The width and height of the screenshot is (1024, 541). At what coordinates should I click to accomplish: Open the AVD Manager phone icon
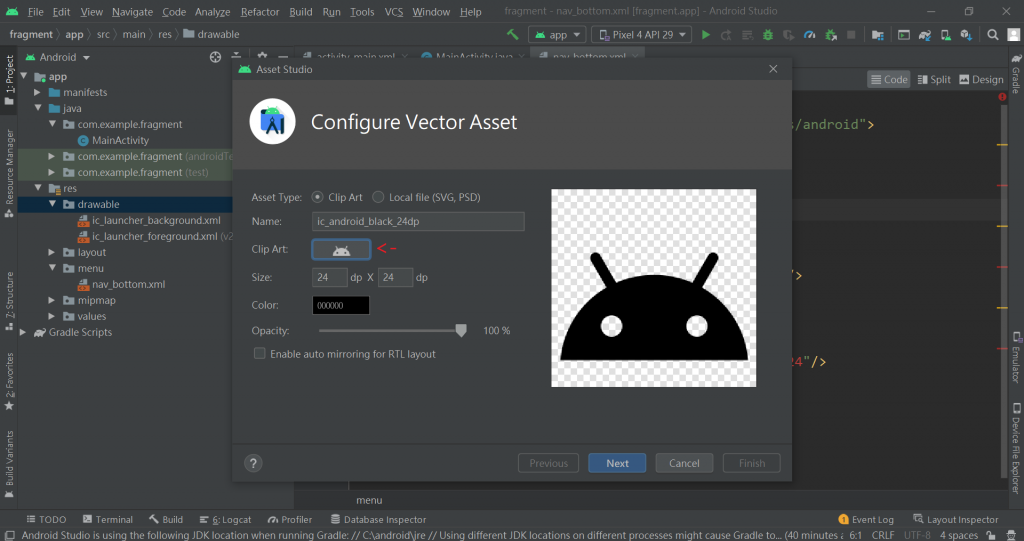coord(946,35)
